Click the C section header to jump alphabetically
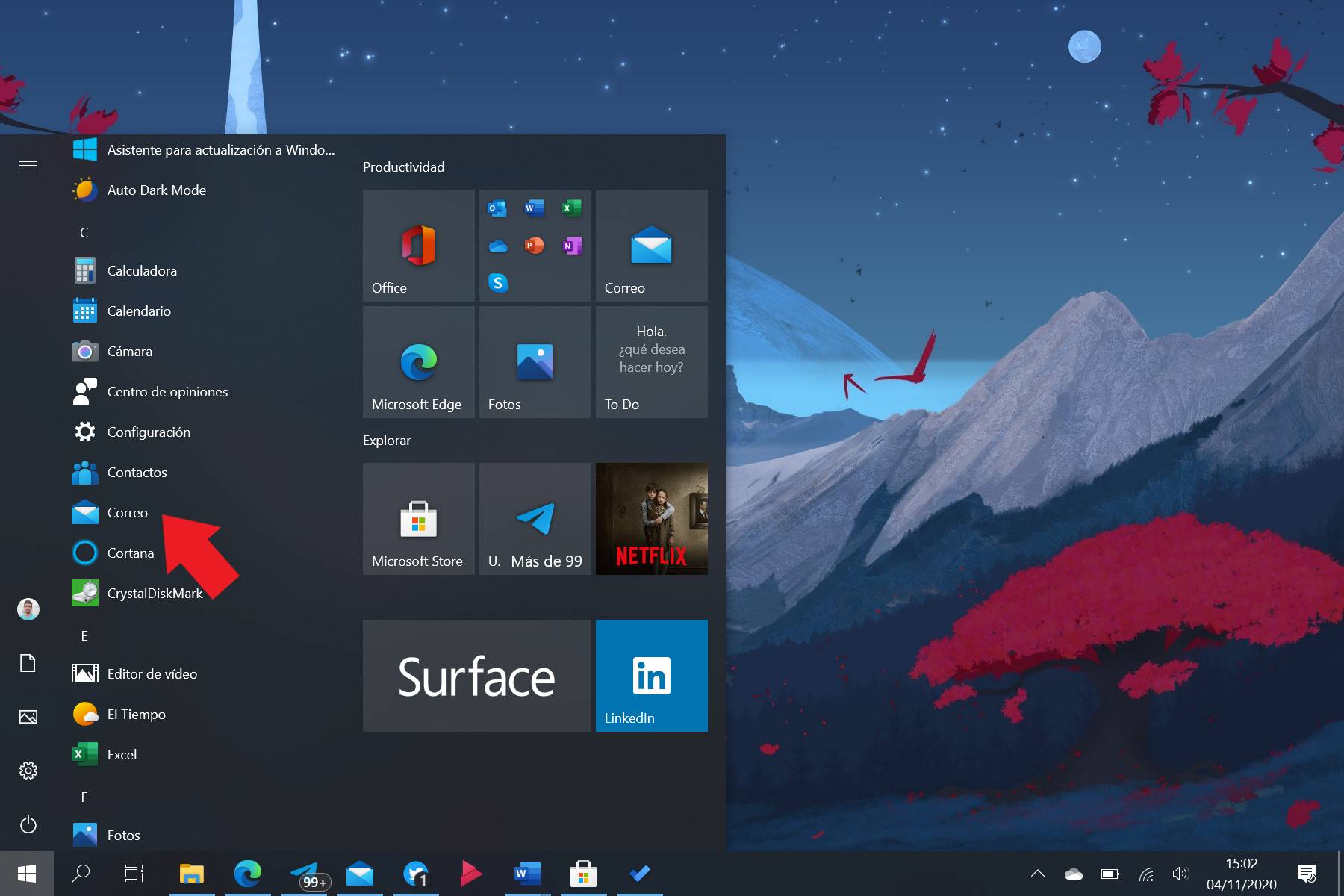 tap(84, 232)
